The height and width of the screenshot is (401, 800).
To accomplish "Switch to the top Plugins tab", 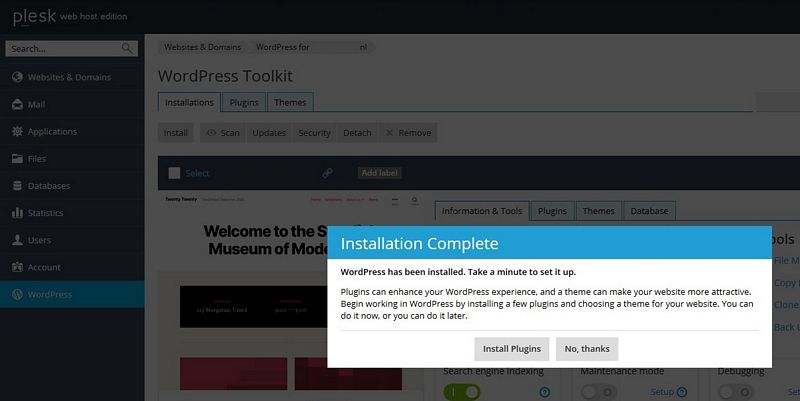I will 244,102.
